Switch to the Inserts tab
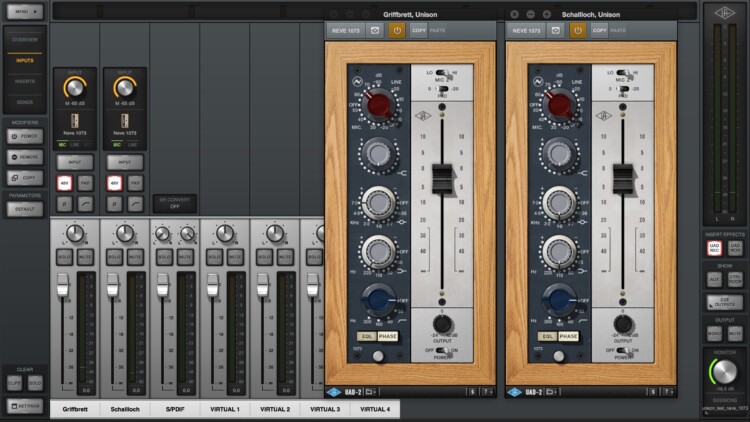 tap(25, 82)
